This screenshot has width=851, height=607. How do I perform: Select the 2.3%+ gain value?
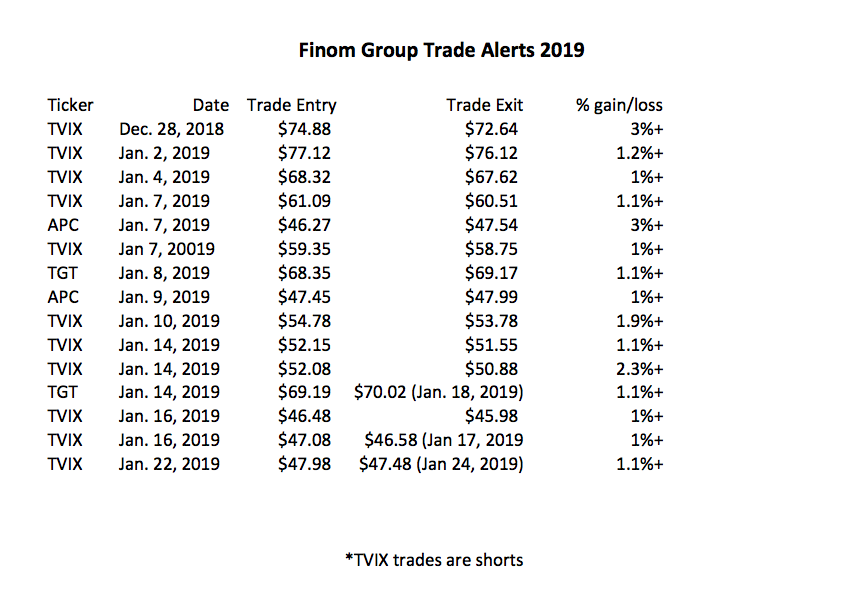pyautogui.click(x=641, y=369)
